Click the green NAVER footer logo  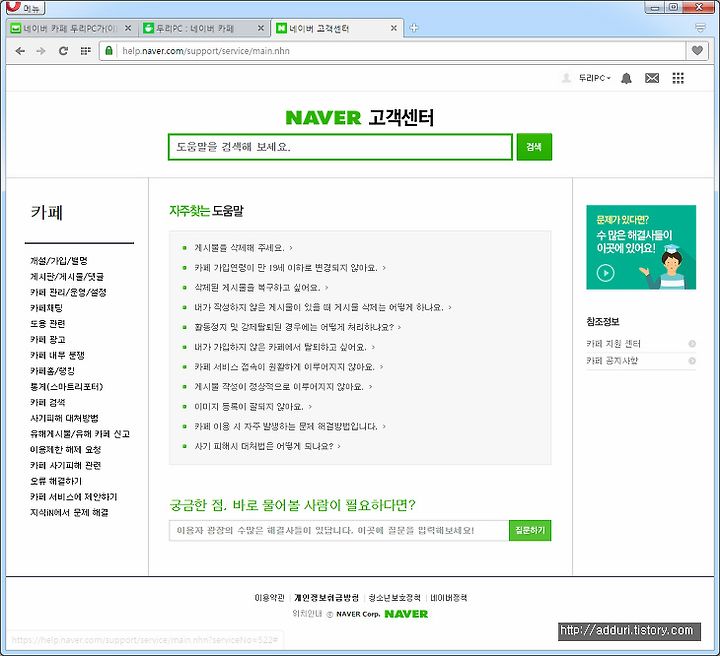point(406,614)
